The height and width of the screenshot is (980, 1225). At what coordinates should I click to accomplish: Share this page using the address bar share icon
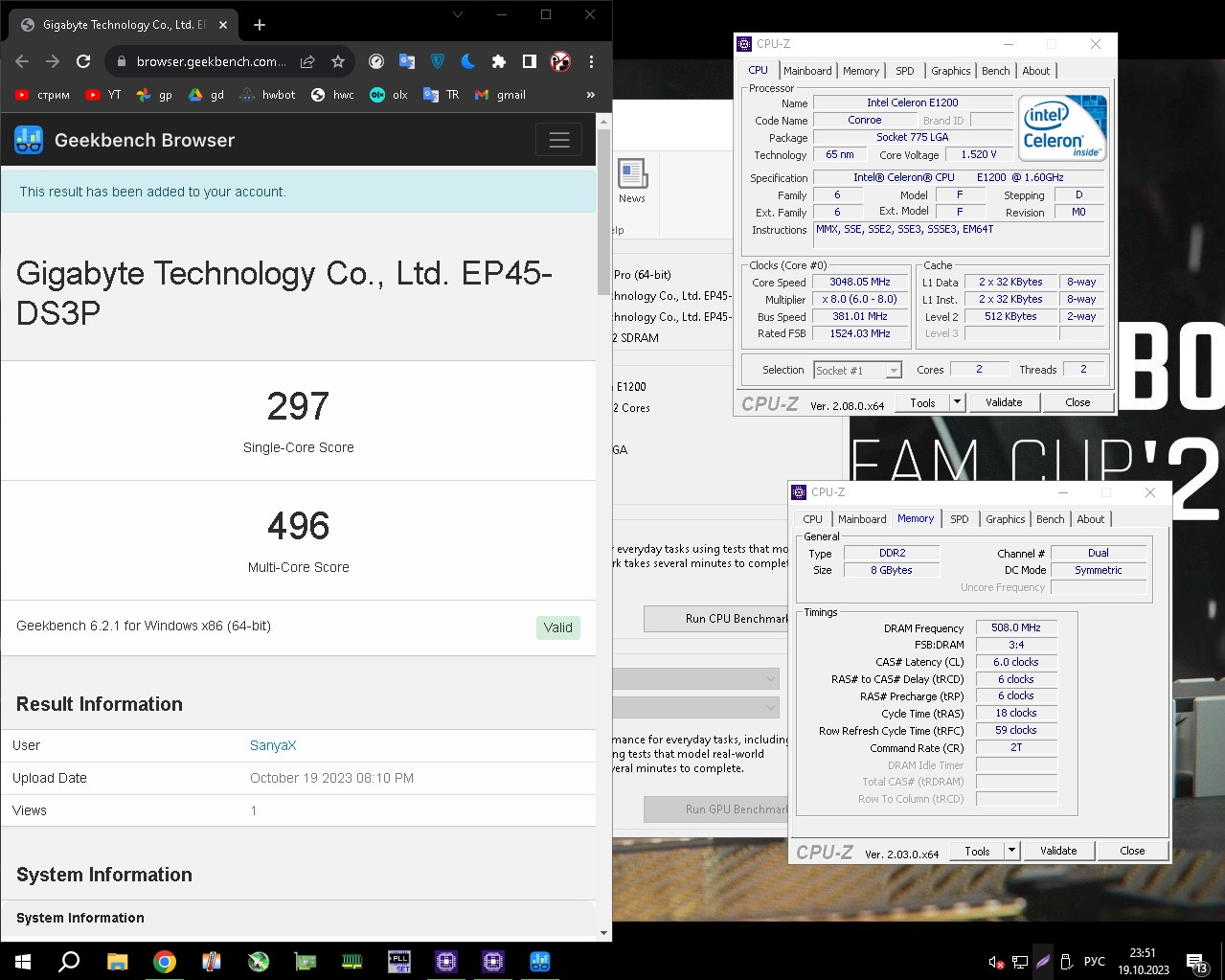pos(307,61)
